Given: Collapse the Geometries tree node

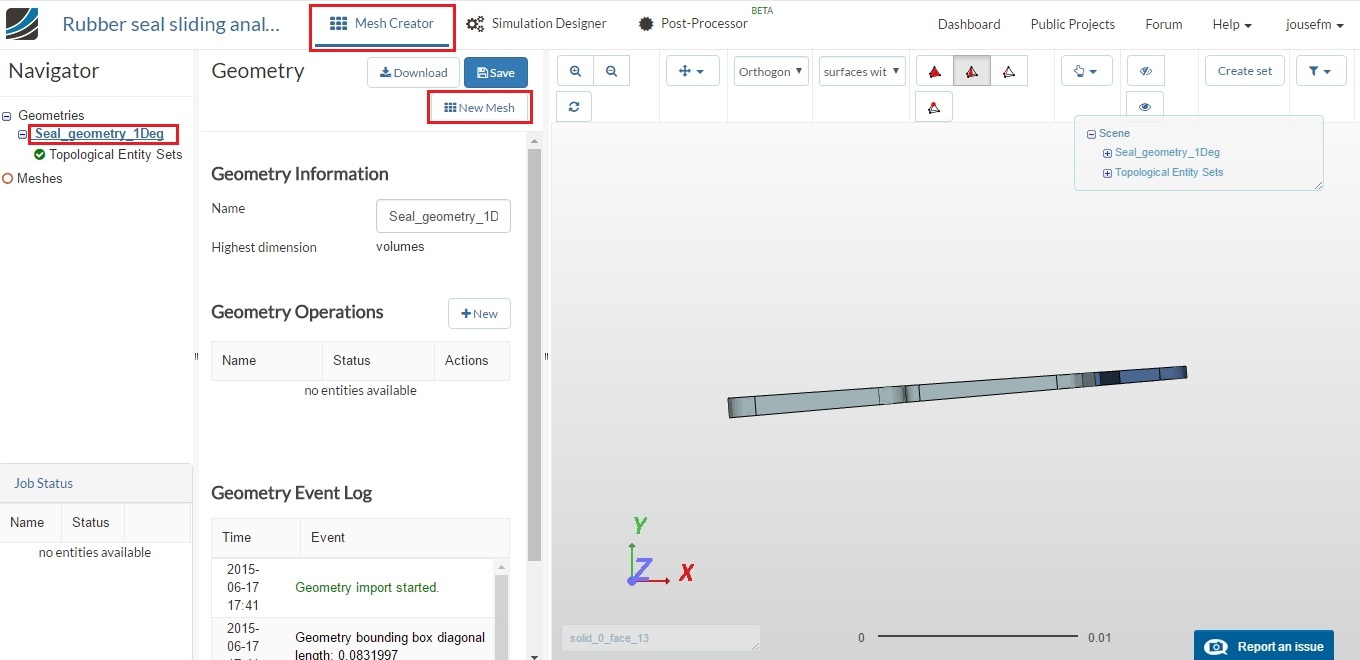Looking at the screenshot, I should (x=7, y=116).
